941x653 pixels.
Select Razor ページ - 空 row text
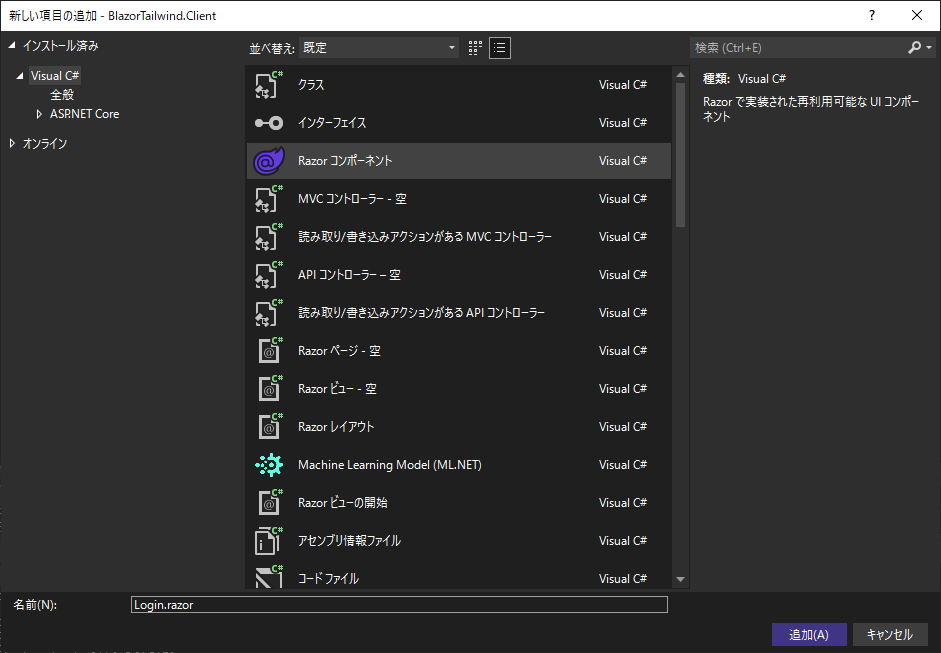pyautogui.click(x=339, y=351)
